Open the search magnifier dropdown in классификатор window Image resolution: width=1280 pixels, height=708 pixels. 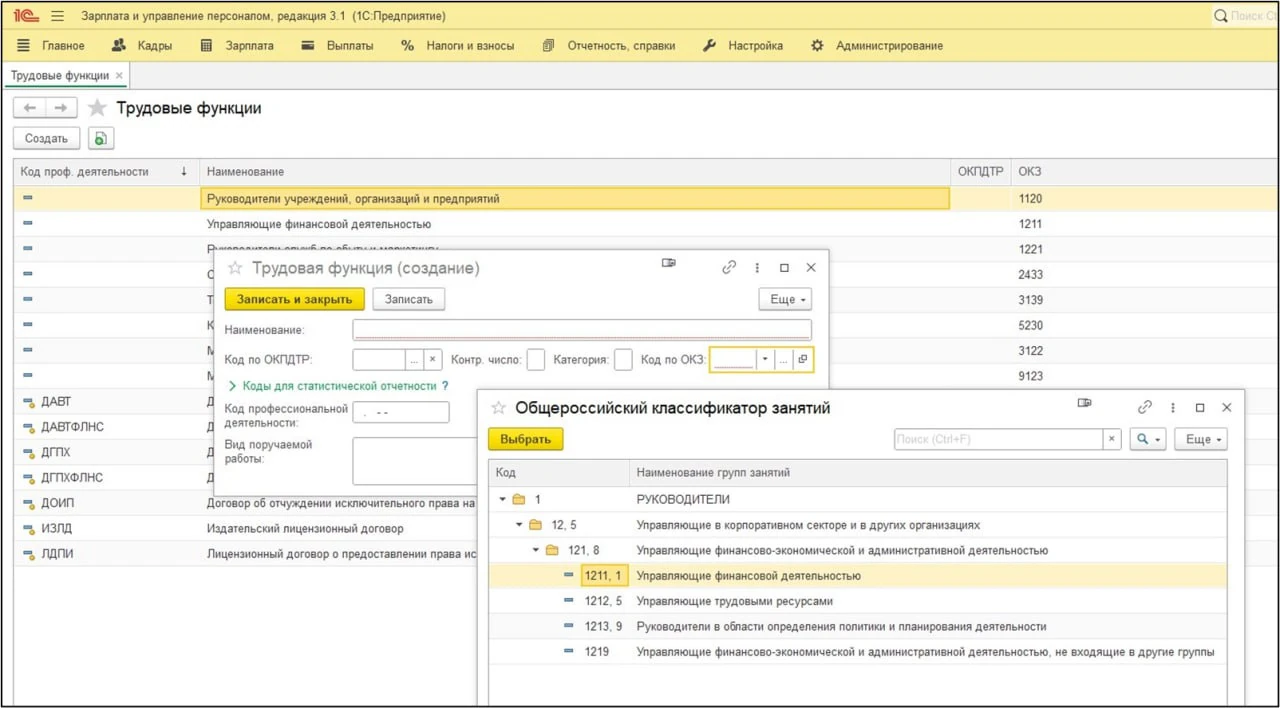(x=1148, y=439)
